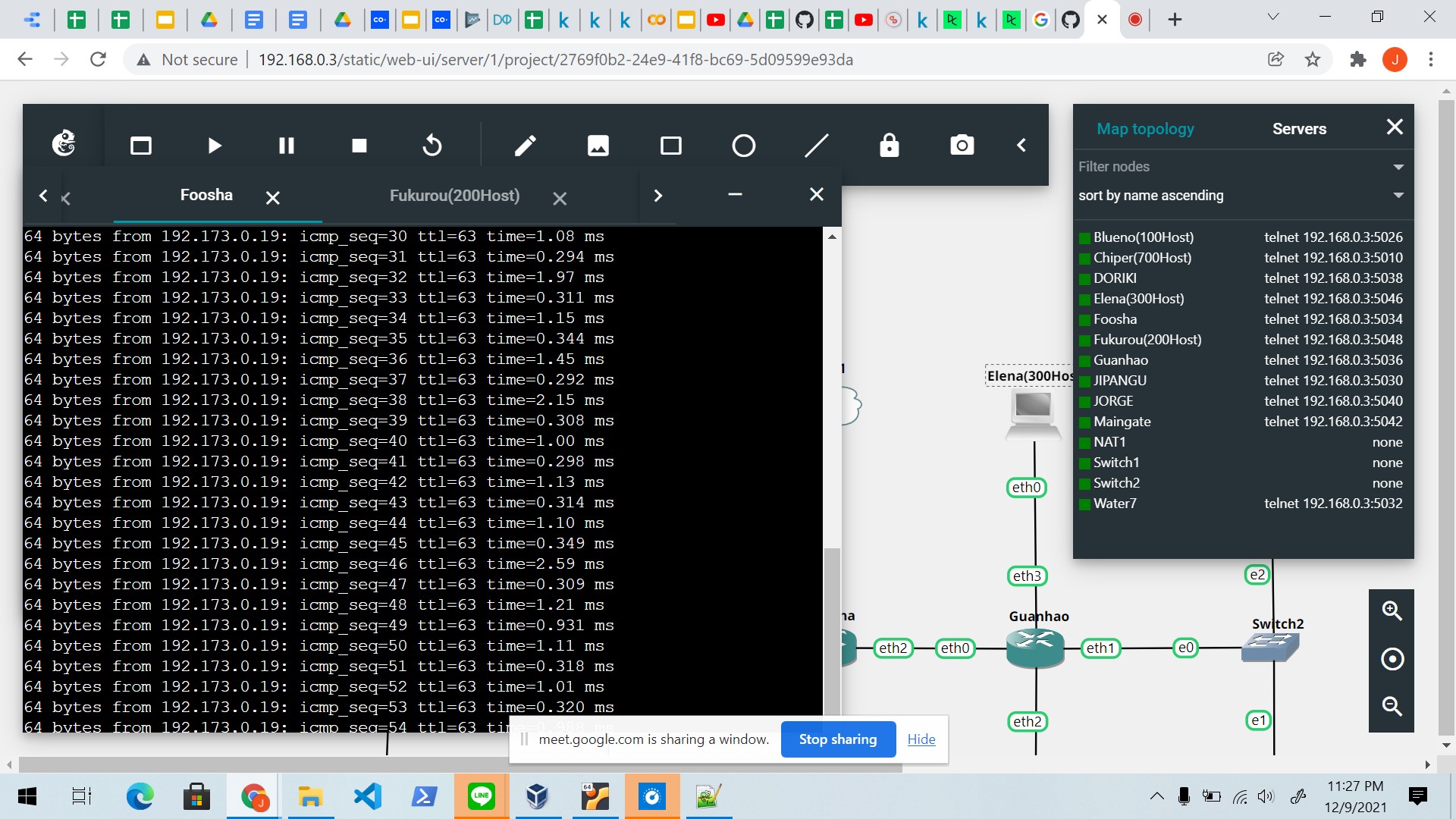This screenshot has width=1456, height=819.
Task: Insert an image annotation
Action: [x=598, y=145]
